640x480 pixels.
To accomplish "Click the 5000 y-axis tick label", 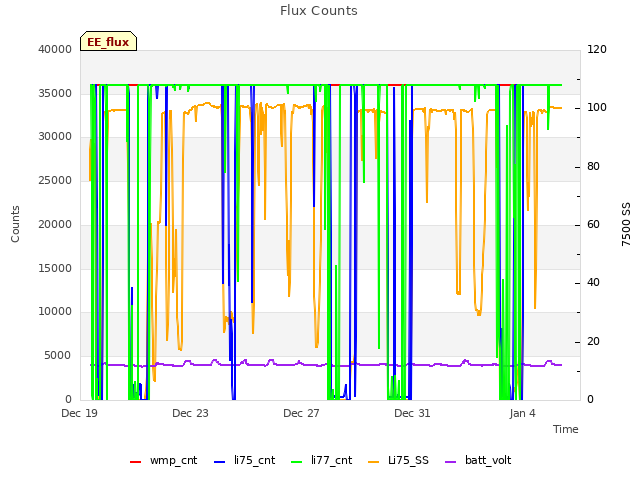I will point(58,356).
